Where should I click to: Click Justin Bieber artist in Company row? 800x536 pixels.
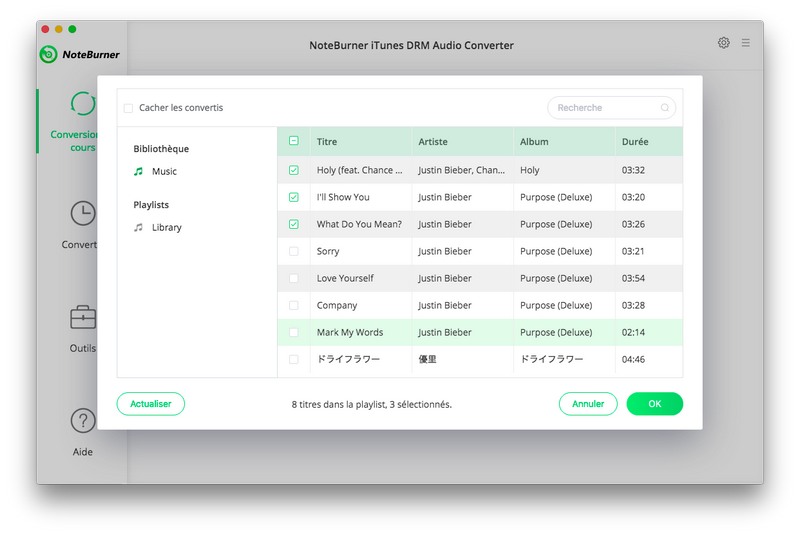[444, 305]
